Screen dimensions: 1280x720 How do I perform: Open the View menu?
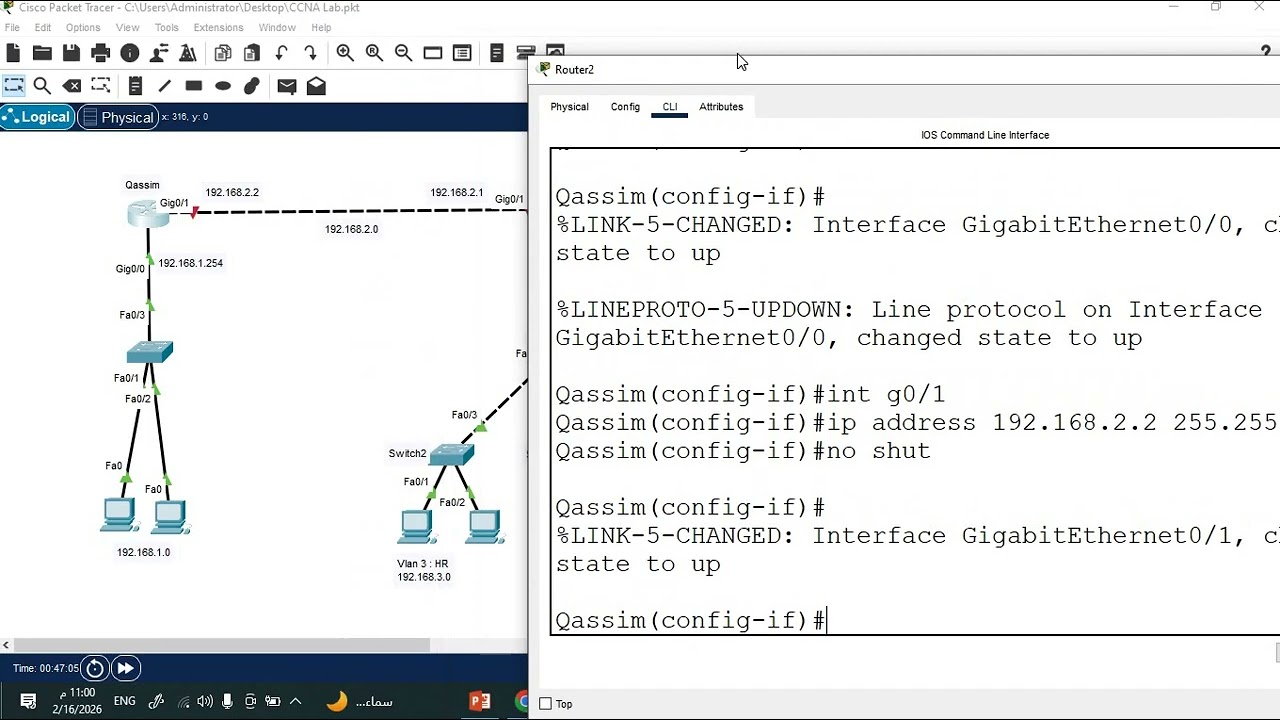tap(127, 28)
